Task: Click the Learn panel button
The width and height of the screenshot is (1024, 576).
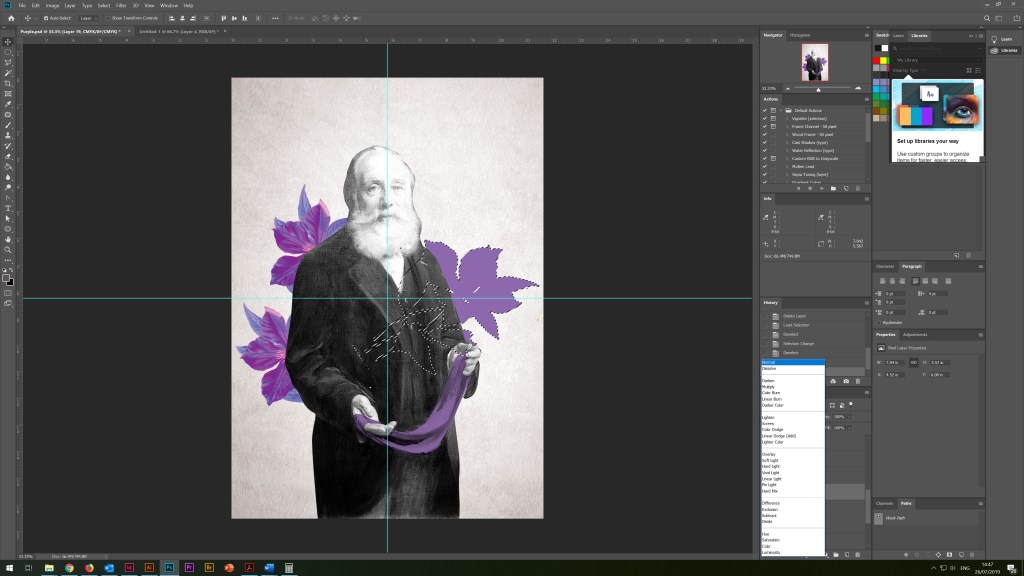Action: (x=1002, y=39)
